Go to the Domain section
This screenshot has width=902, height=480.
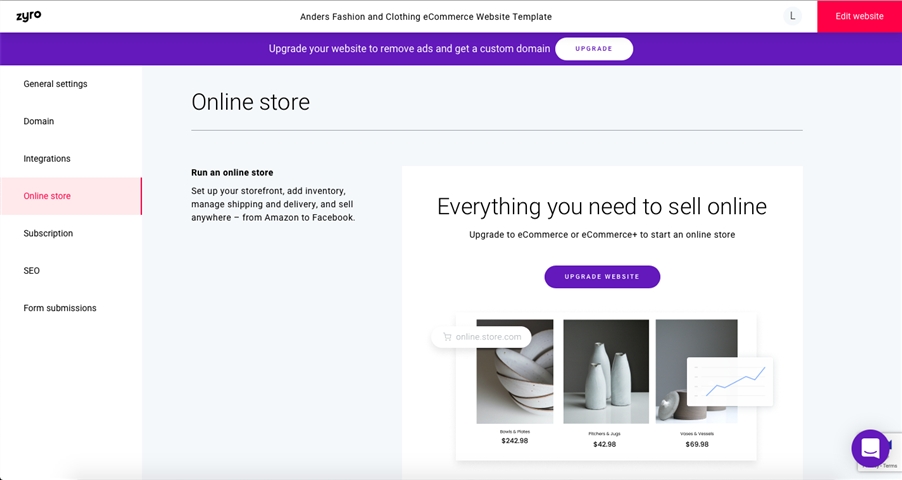coord(39,121)
